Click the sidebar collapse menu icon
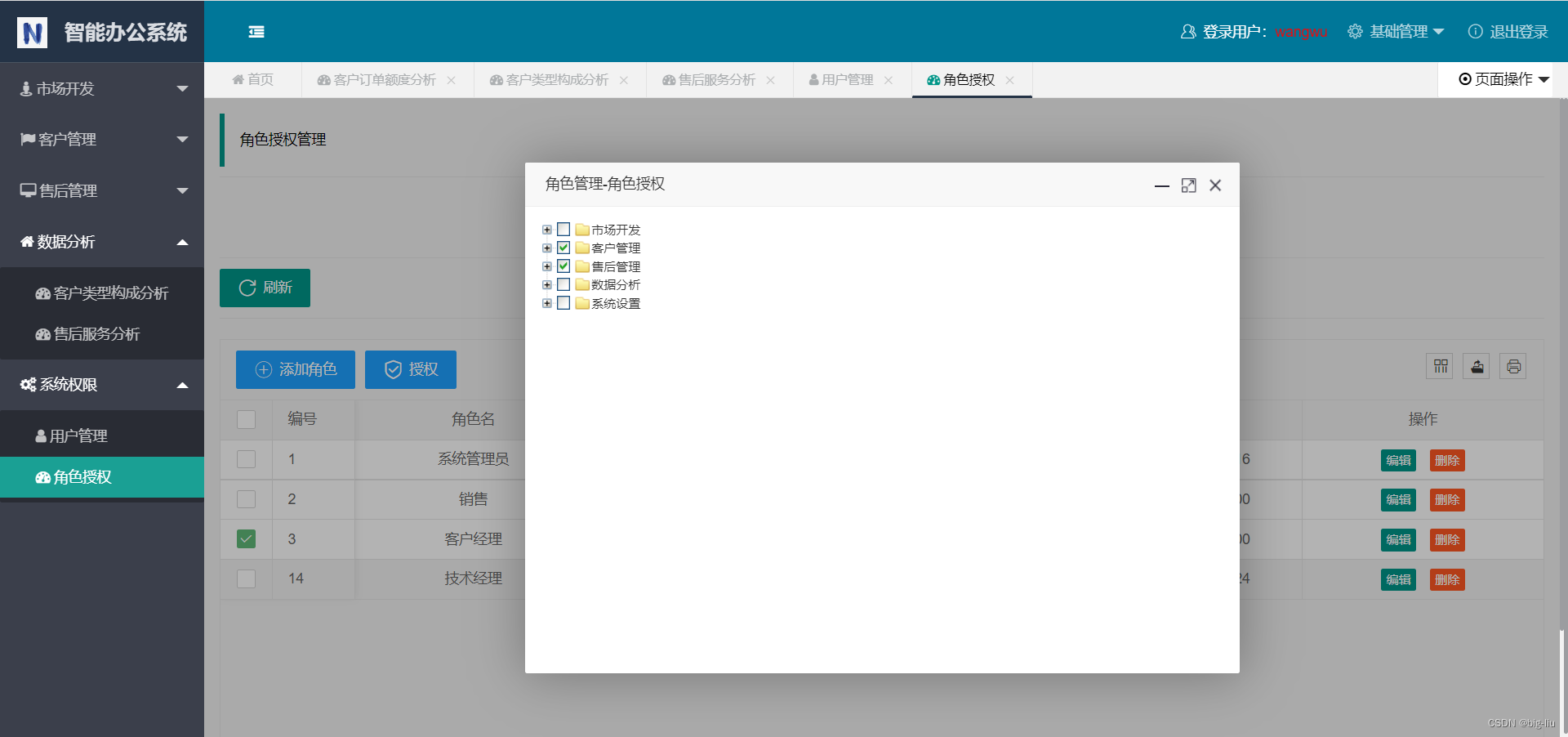 click(x=256, y=32)
